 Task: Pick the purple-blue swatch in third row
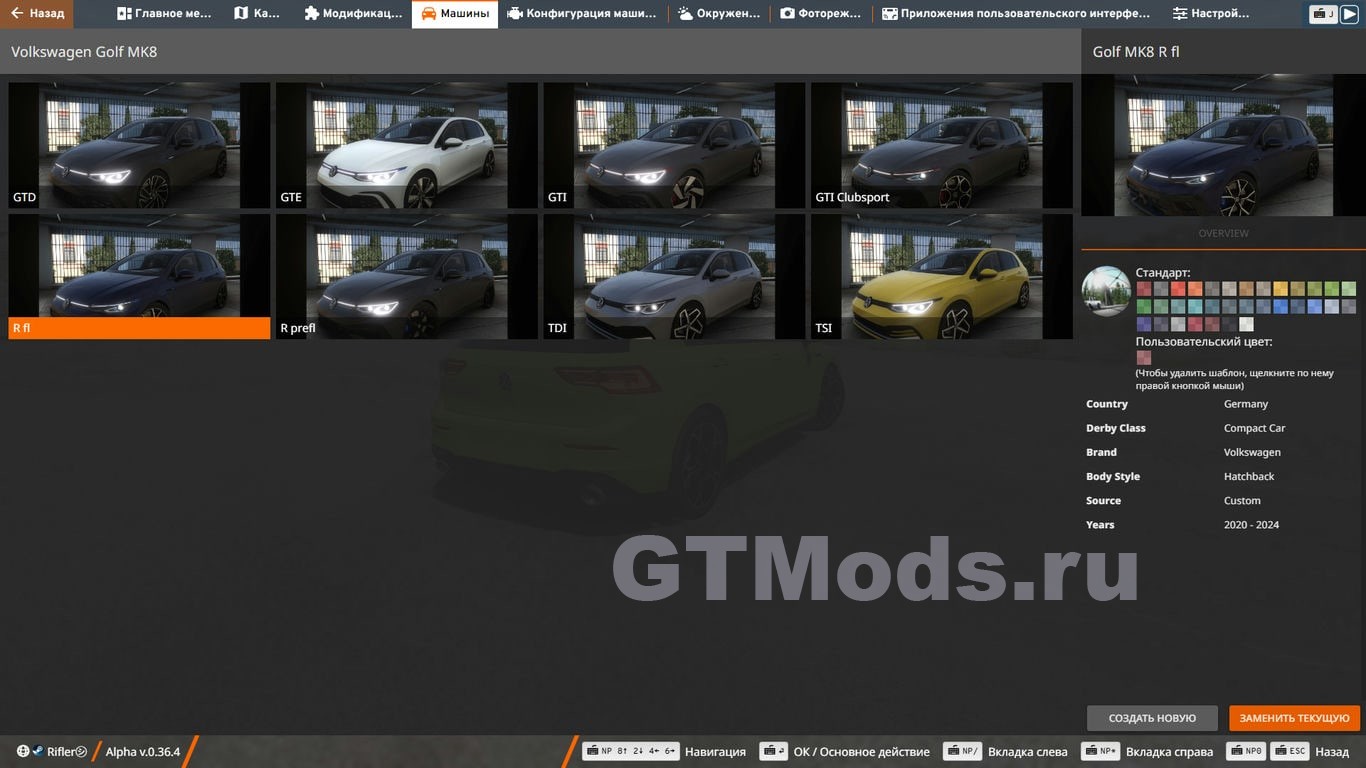point(1144,324)
